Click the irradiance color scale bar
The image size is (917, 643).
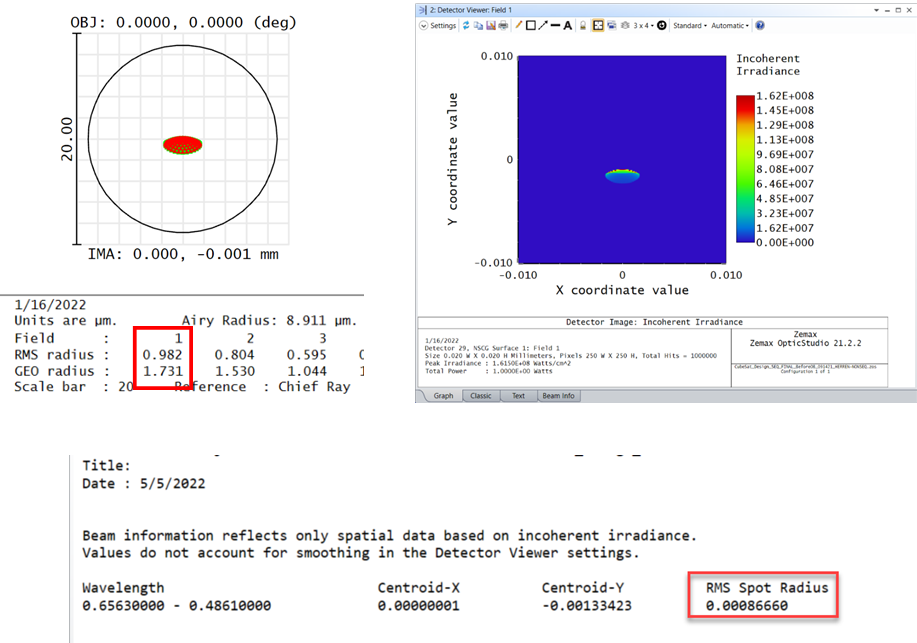(x=745, y=169)
